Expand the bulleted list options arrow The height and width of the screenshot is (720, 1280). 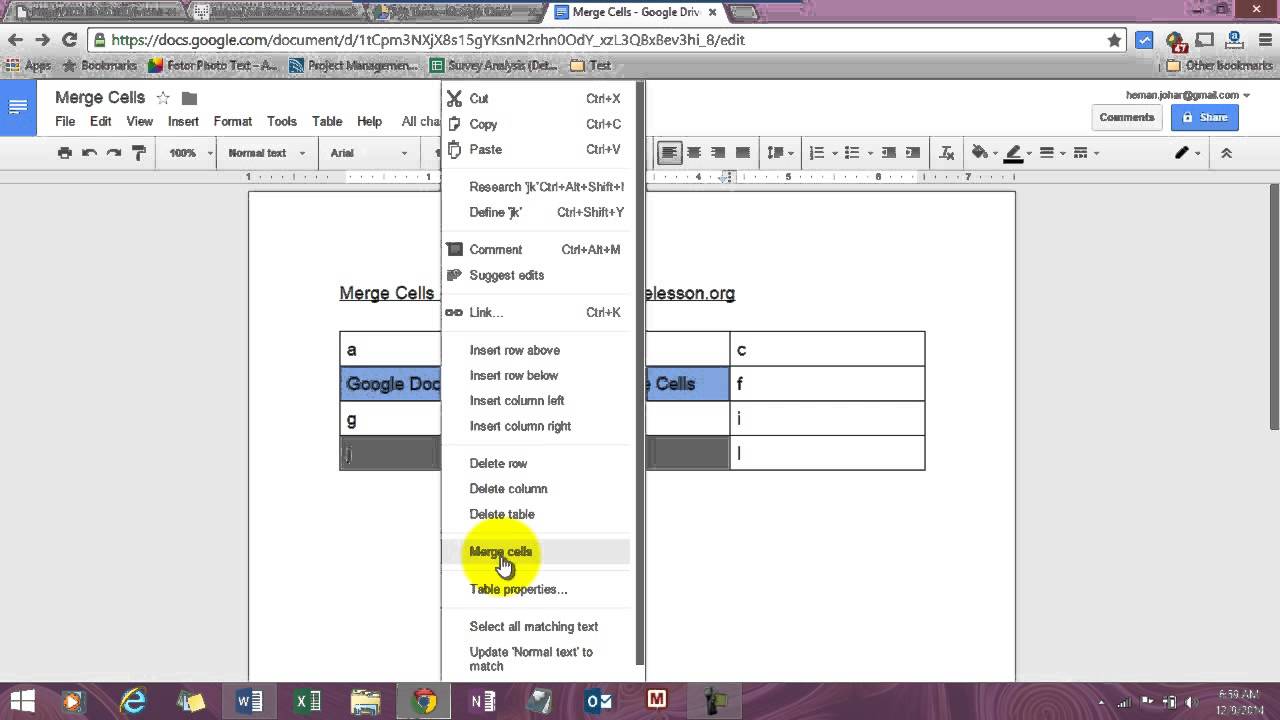pyautogui.click(x=871, y=153)
